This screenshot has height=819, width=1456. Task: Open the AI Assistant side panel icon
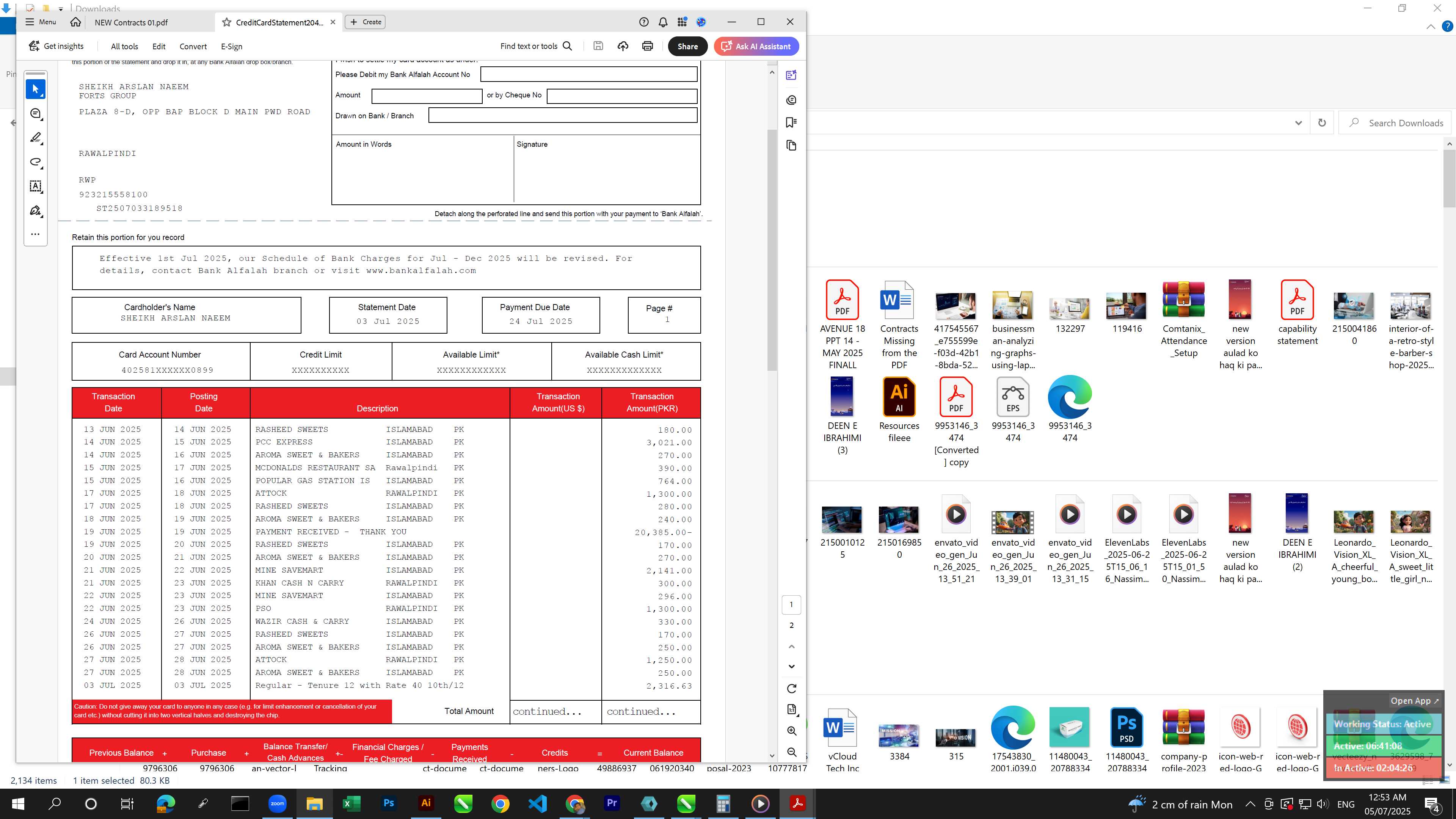(x=791, y=75)
